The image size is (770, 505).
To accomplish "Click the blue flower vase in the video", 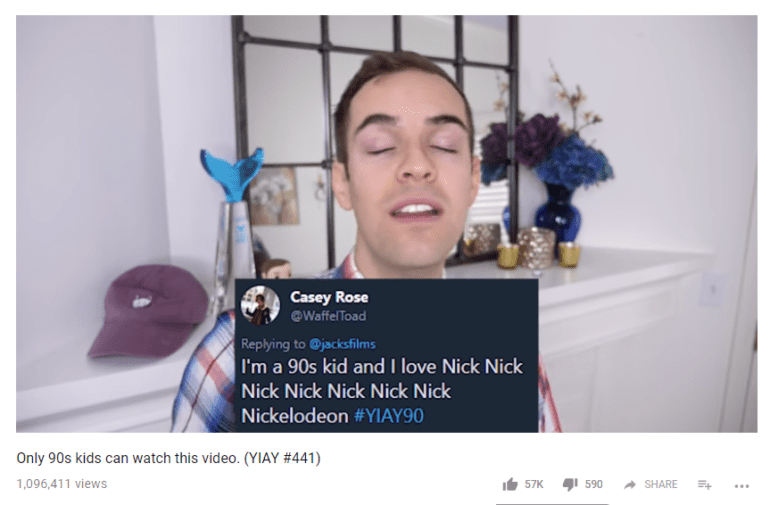I will point(557,213).
